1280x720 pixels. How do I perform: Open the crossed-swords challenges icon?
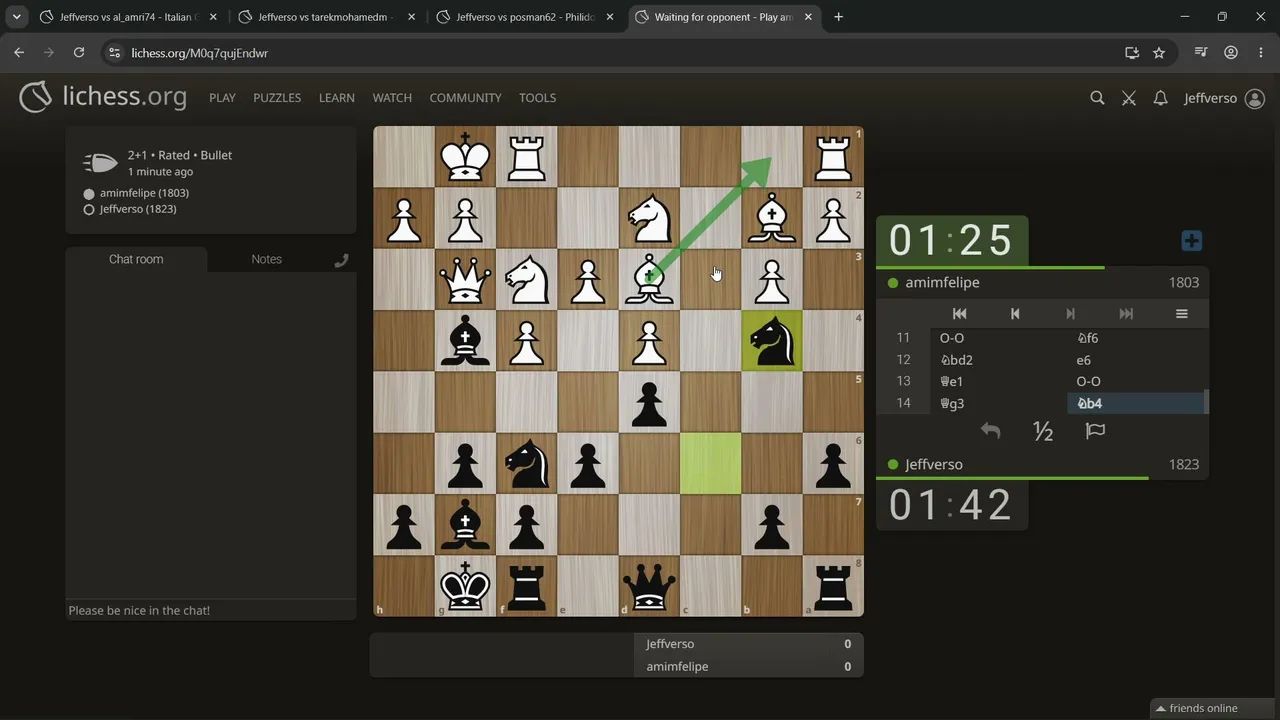point(1129,98)
